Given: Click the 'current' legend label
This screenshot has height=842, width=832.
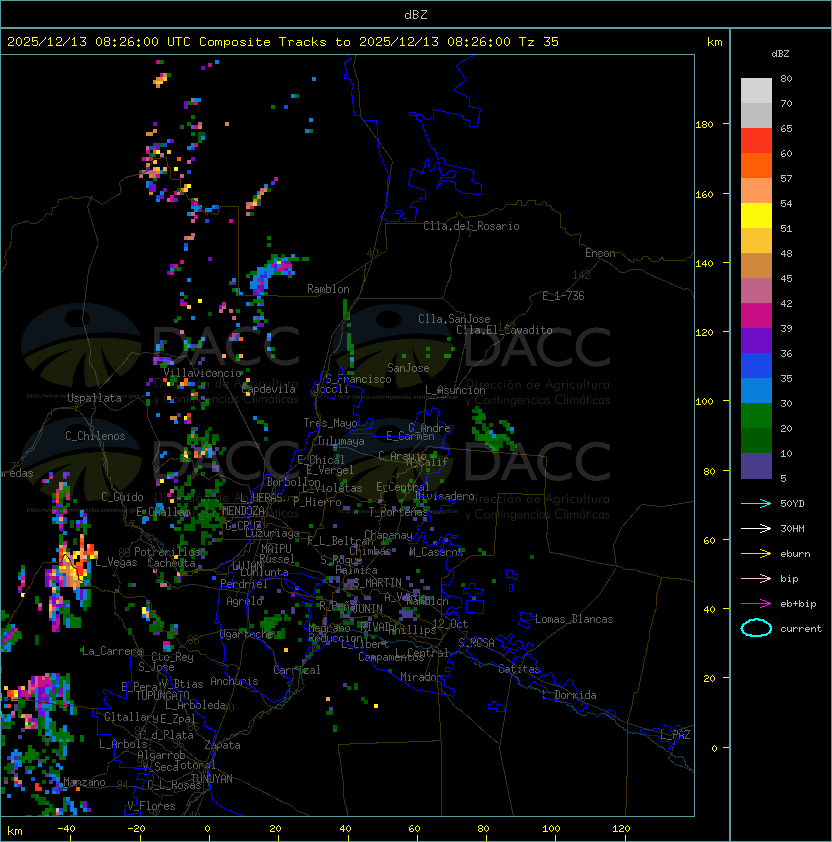Looking at the screenshot, I should click(x=801, y=629).
